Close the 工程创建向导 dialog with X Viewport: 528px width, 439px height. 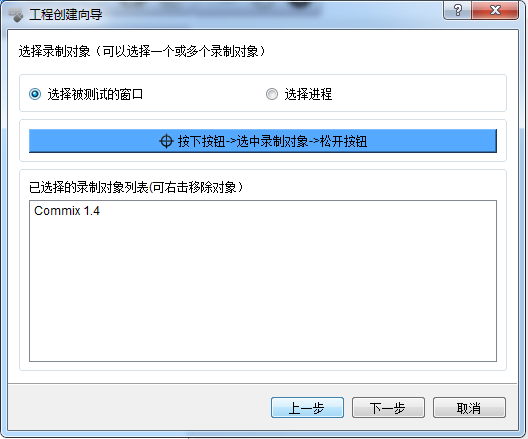click(x=495, y=10)
